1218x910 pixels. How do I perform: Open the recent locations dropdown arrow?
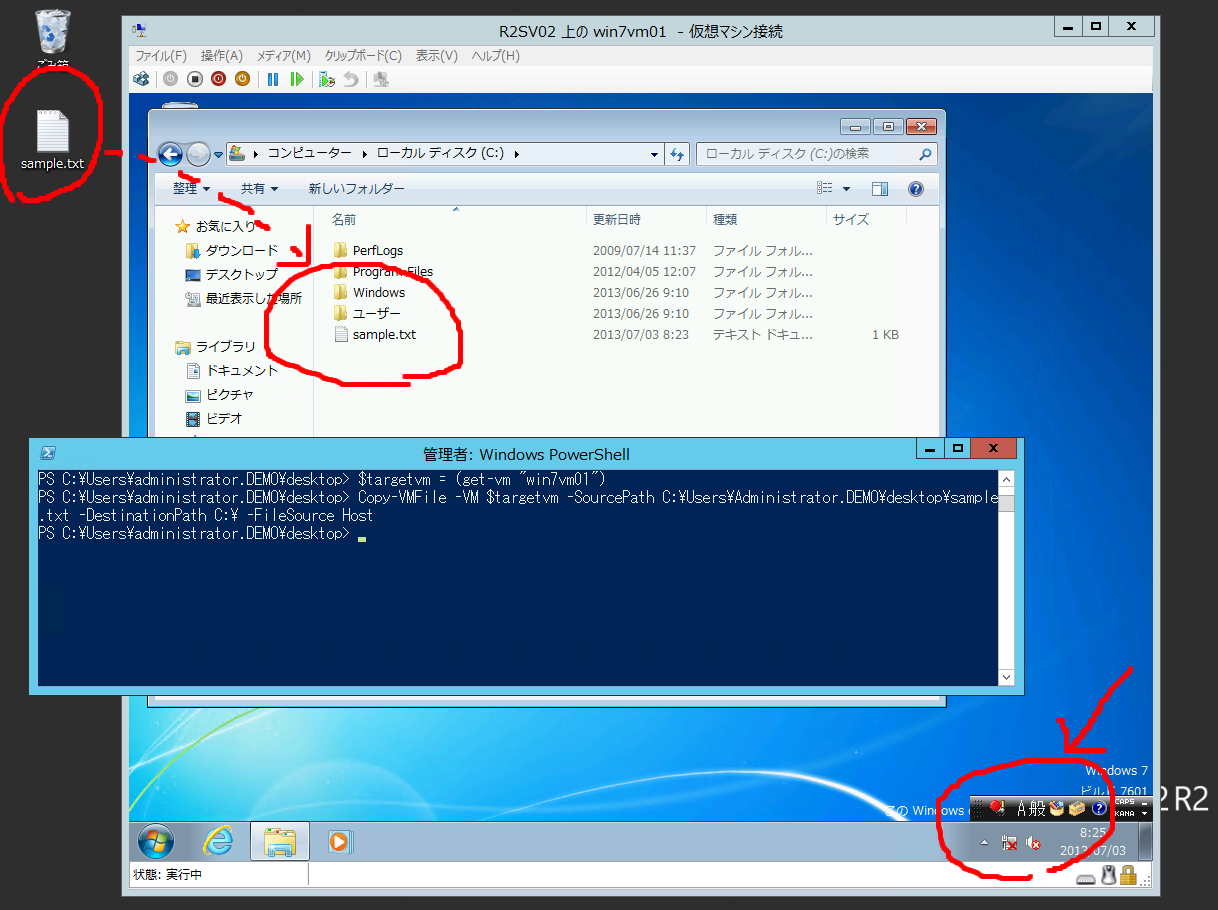[x=218, y=155]
